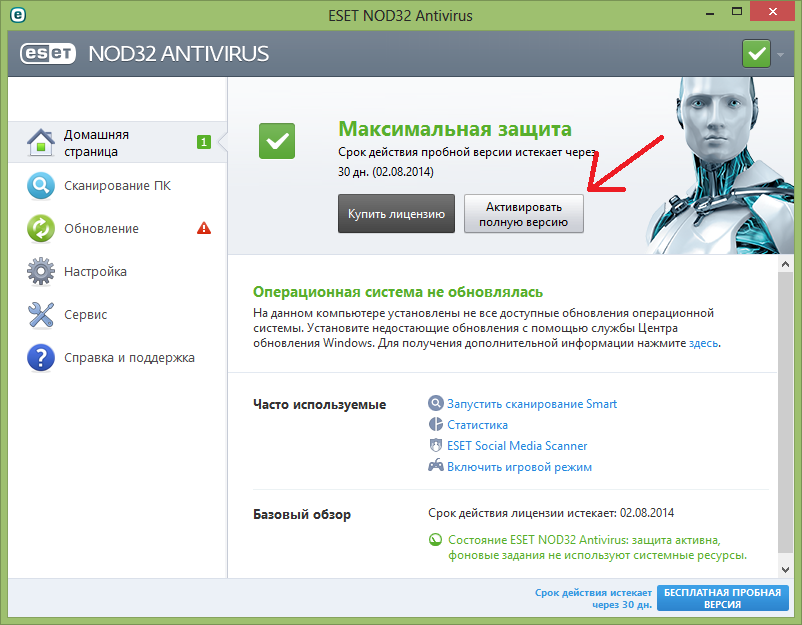Click the green notification badge showing 1

point(204,142)
